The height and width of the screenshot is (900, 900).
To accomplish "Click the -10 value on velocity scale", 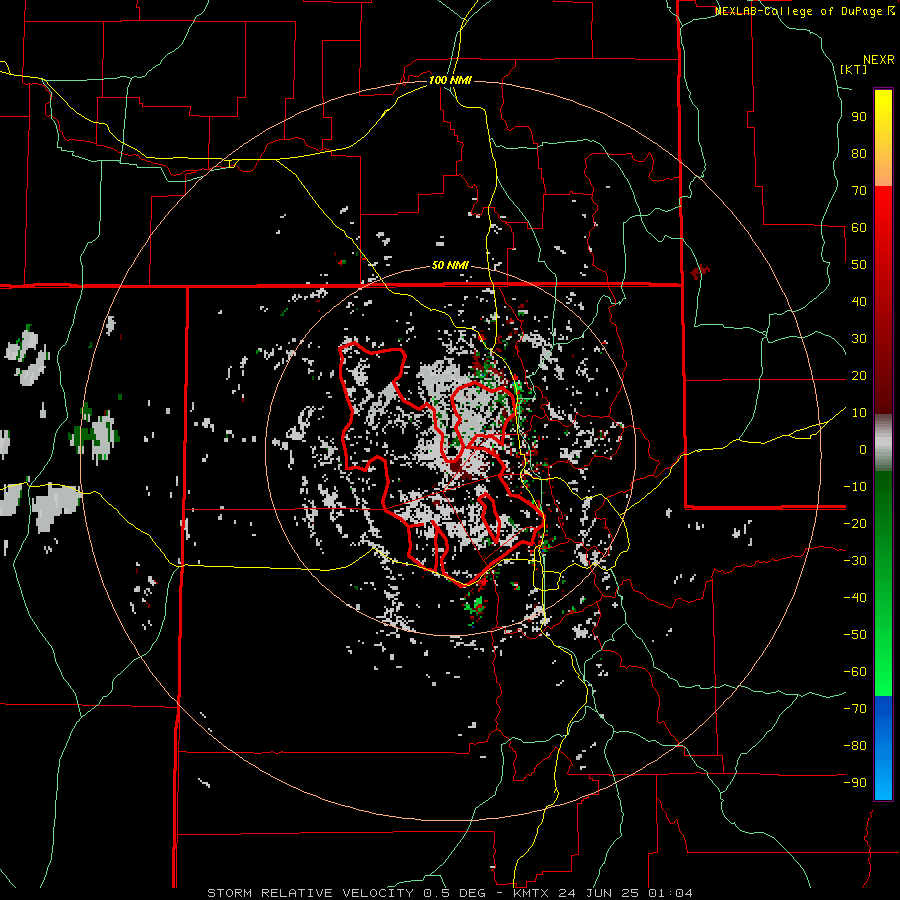I will pos(855,487).
